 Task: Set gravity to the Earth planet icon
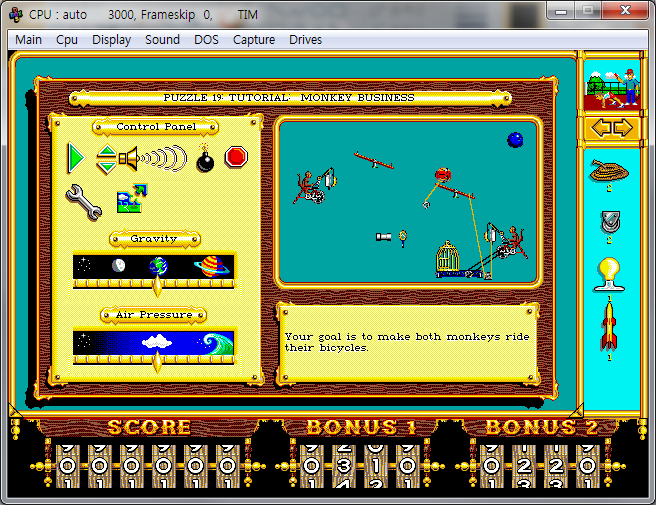(x=159, y=266)
